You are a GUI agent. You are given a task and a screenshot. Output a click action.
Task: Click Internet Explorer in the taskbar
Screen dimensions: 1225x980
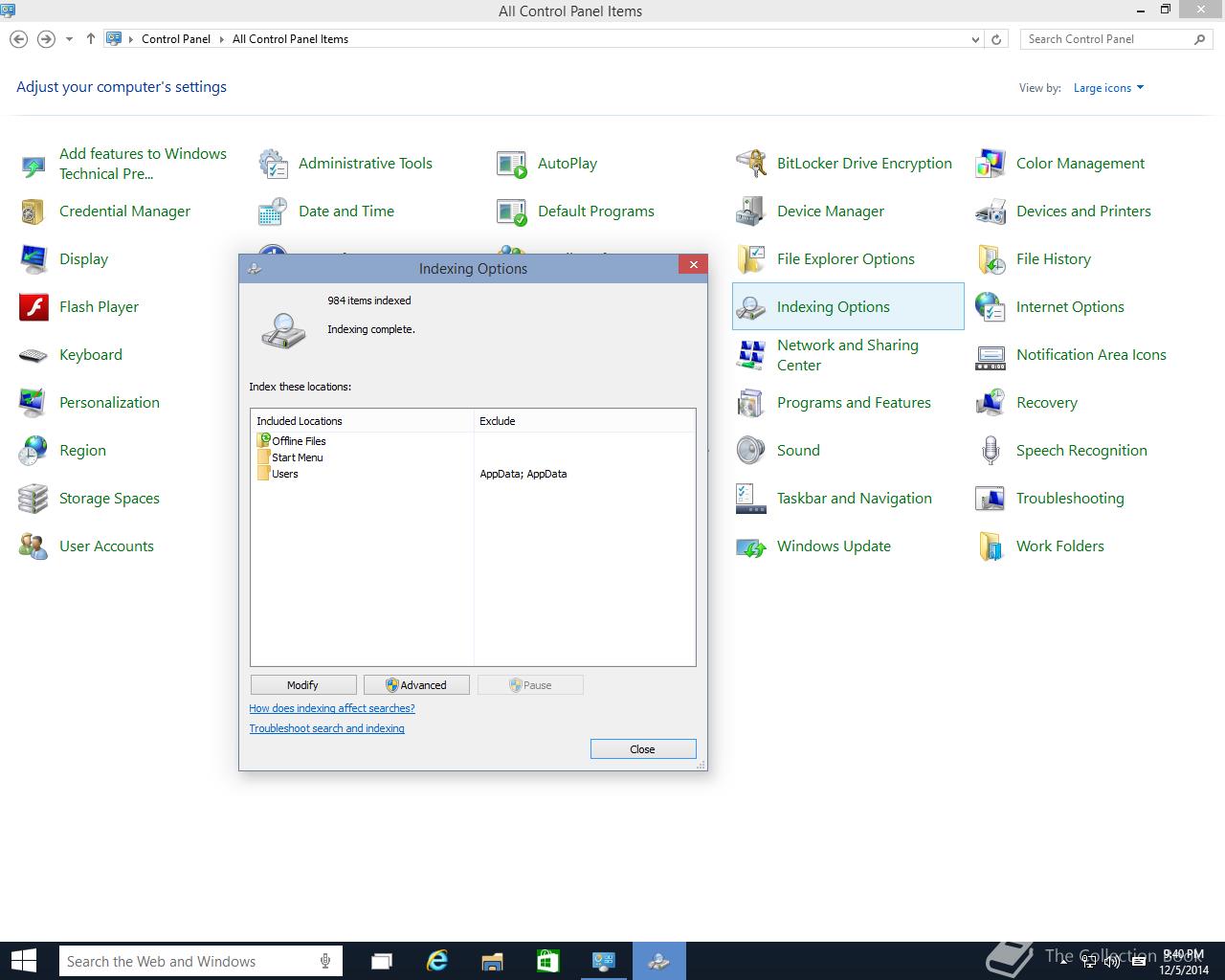click(x=437, y=961)
